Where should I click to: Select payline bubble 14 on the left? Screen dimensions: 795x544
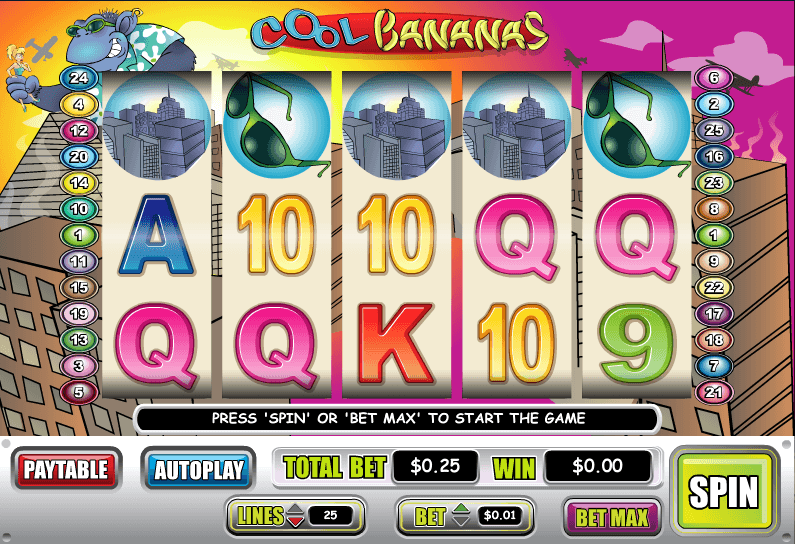pyautogui.click(x=79, y=183)
